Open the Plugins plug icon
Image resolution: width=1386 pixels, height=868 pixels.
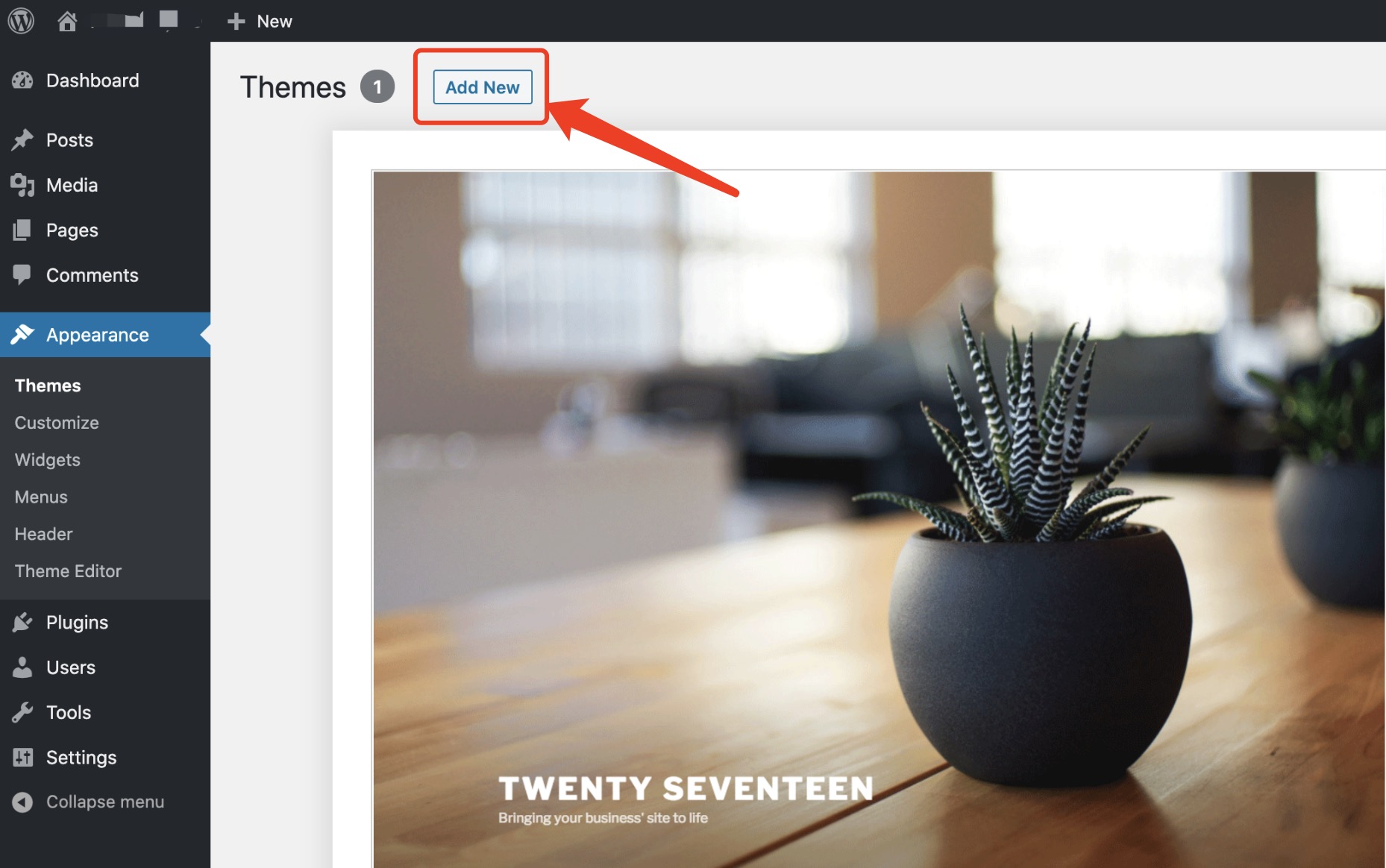point(22,622)
